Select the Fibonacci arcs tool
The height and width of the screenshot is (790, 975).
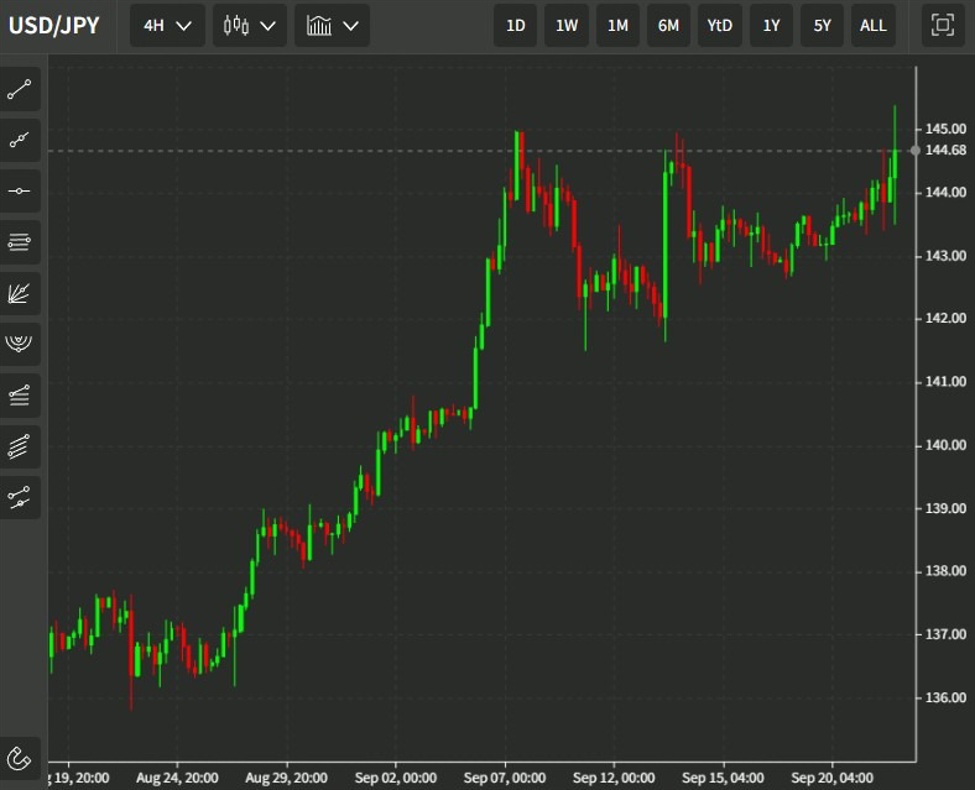pos(21,344)
